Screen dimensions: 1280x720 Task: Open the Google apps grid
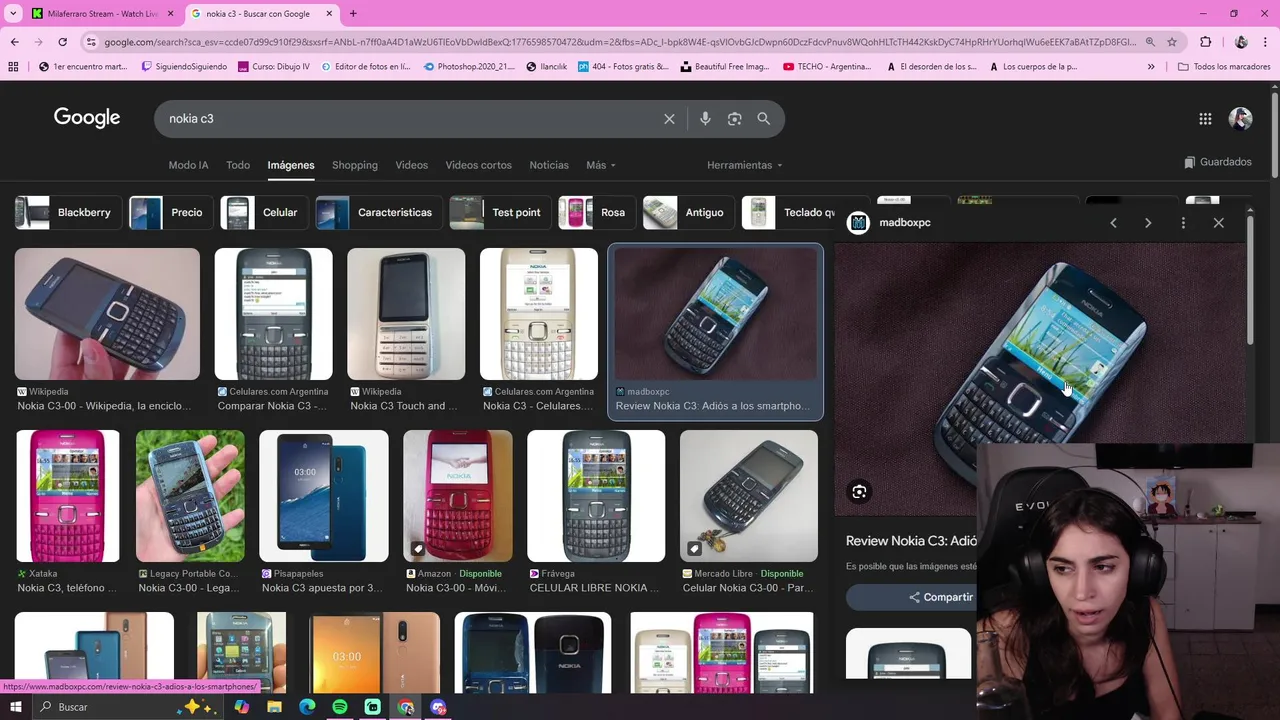click(x=1205, y=119)
